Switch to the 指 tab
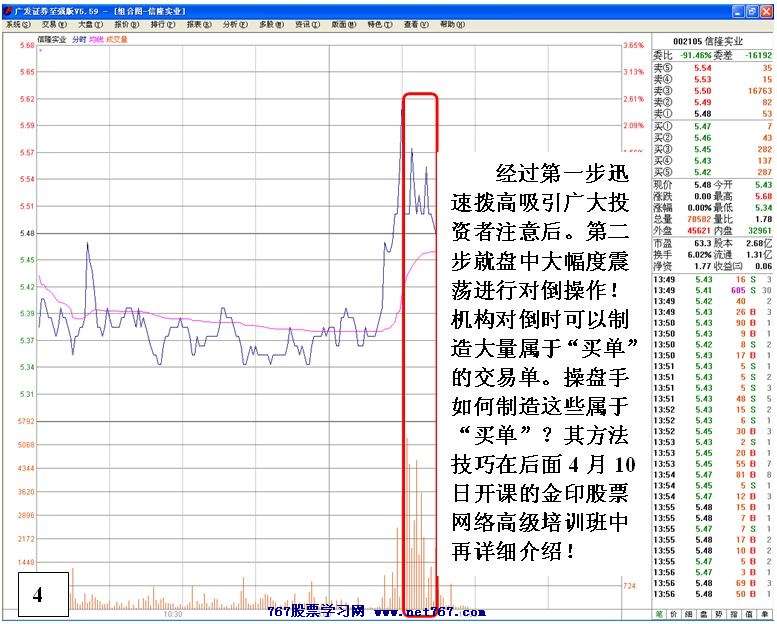This screenshot has height=624, width=777. tap(734, 615)
